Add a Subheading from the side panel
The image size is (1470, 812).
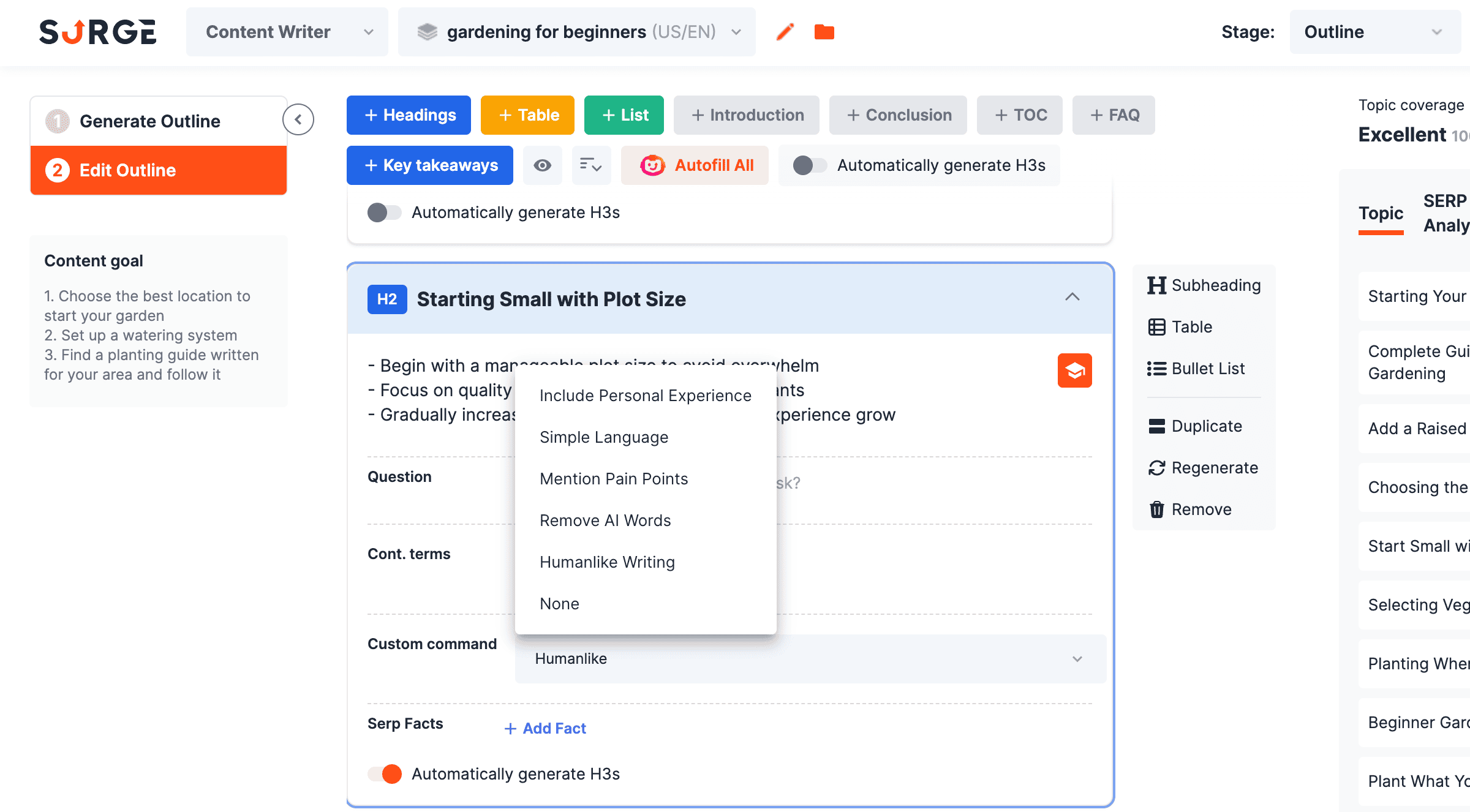pyautogui.click(x=1204, y=285)
